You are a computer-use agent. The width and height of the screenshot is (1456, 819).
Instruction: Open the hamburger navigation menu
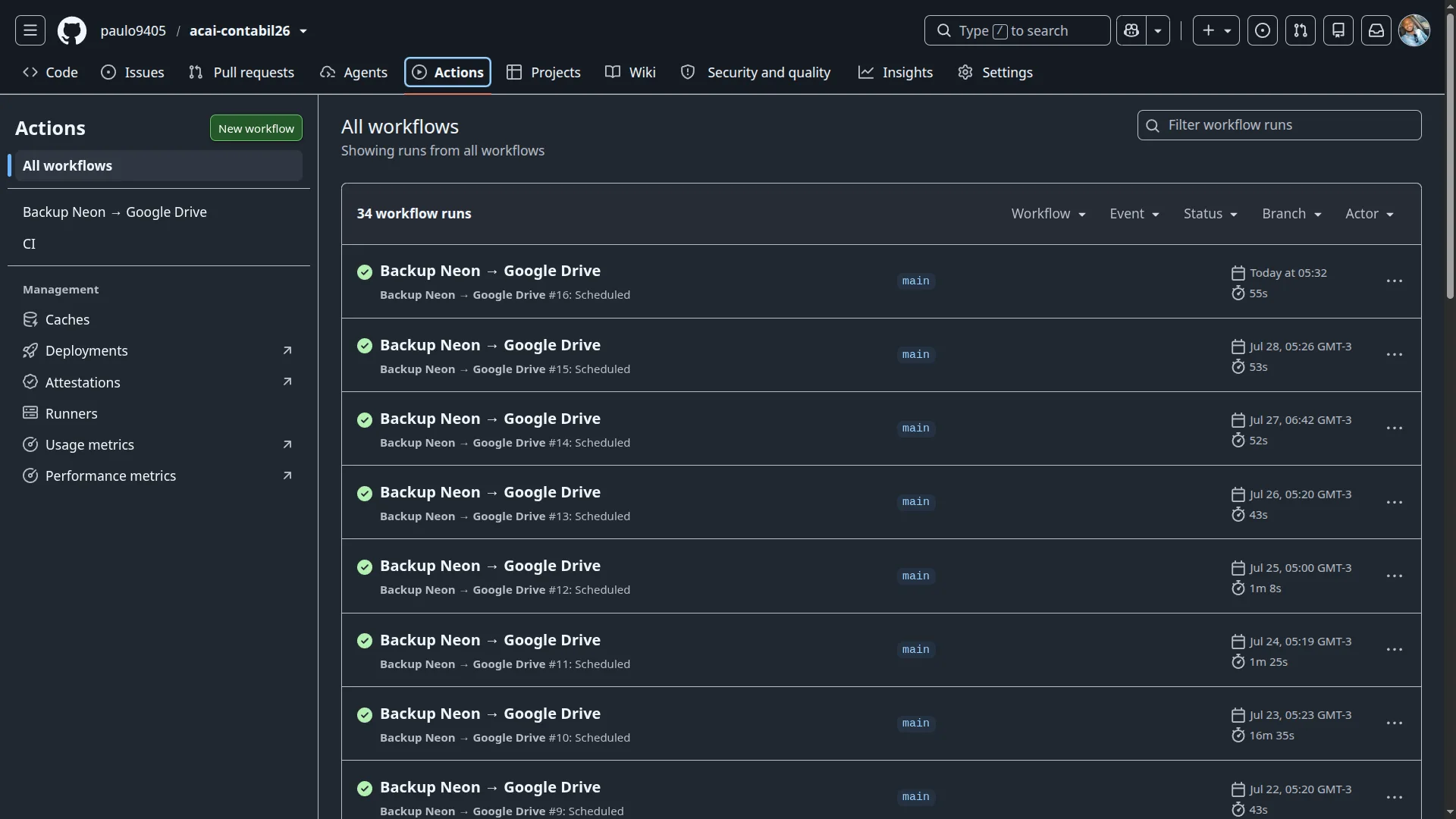coord(30,30)
